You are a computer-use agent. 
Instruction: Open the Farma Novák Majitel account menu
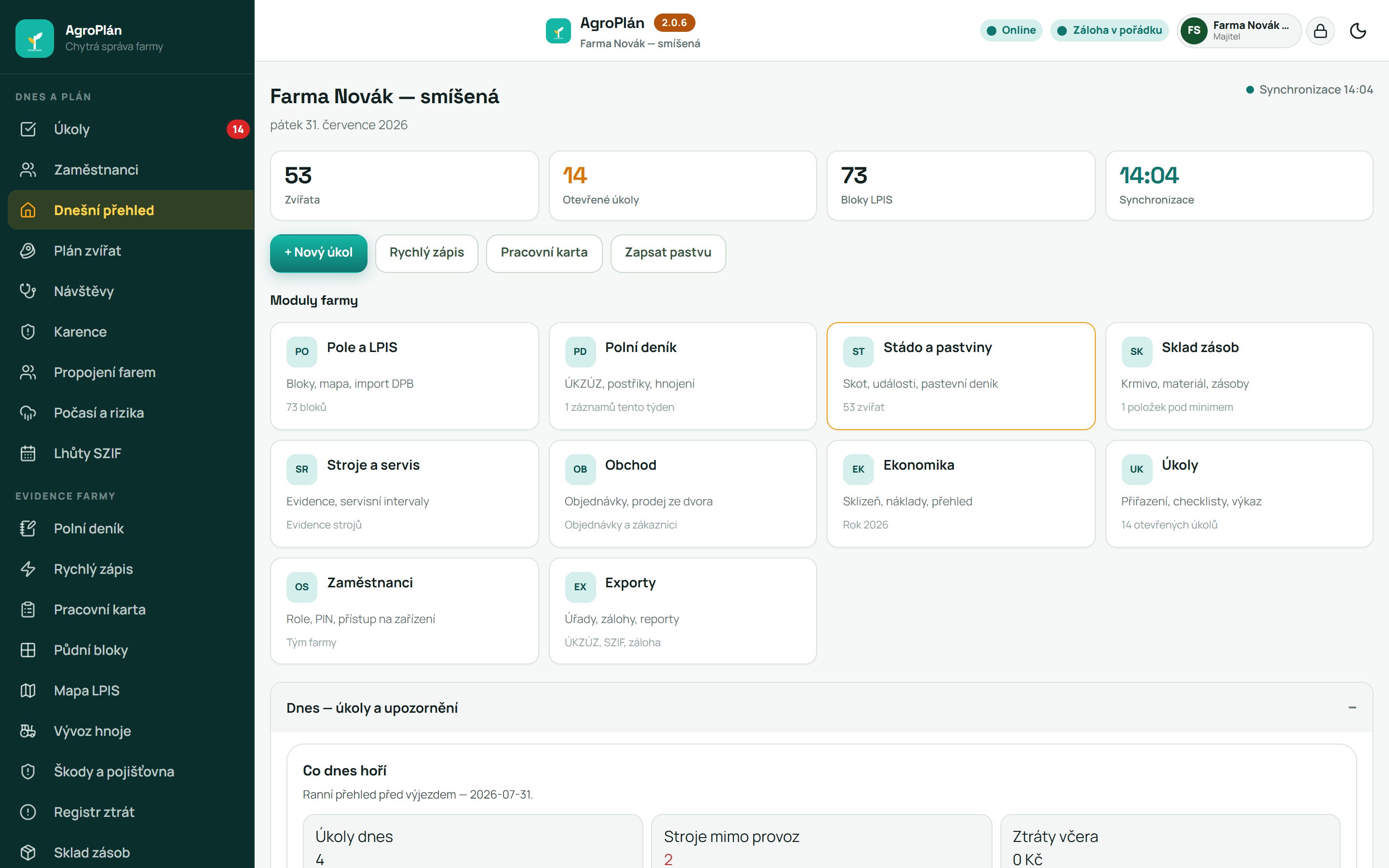coord(1239,30)
